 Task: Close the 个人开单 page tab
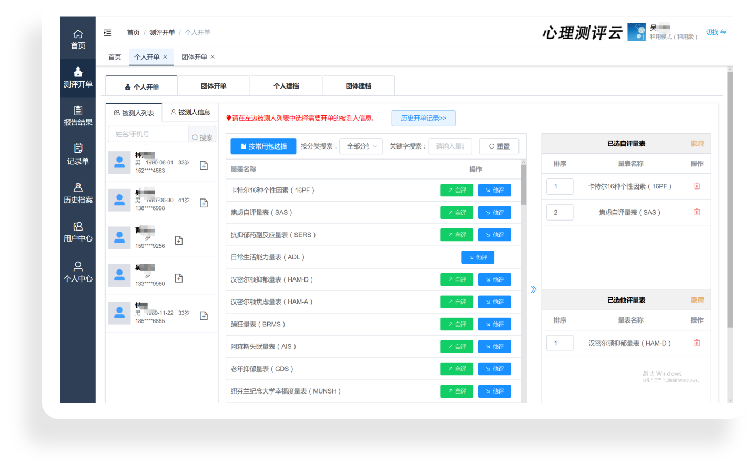(x=165, y=57)
